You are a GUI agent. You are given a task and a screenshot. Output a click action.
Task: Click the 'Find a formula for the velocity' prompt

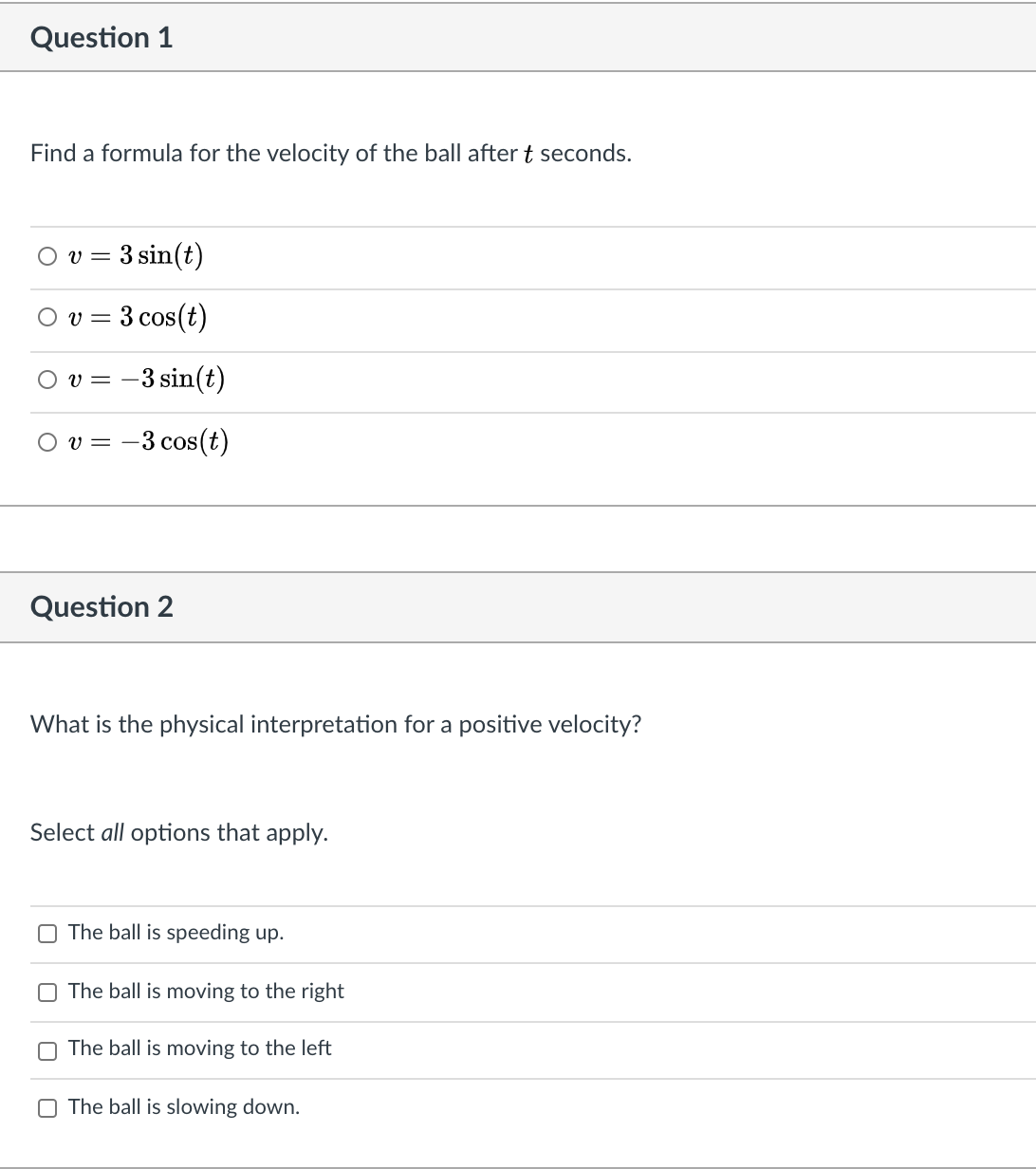330,154
